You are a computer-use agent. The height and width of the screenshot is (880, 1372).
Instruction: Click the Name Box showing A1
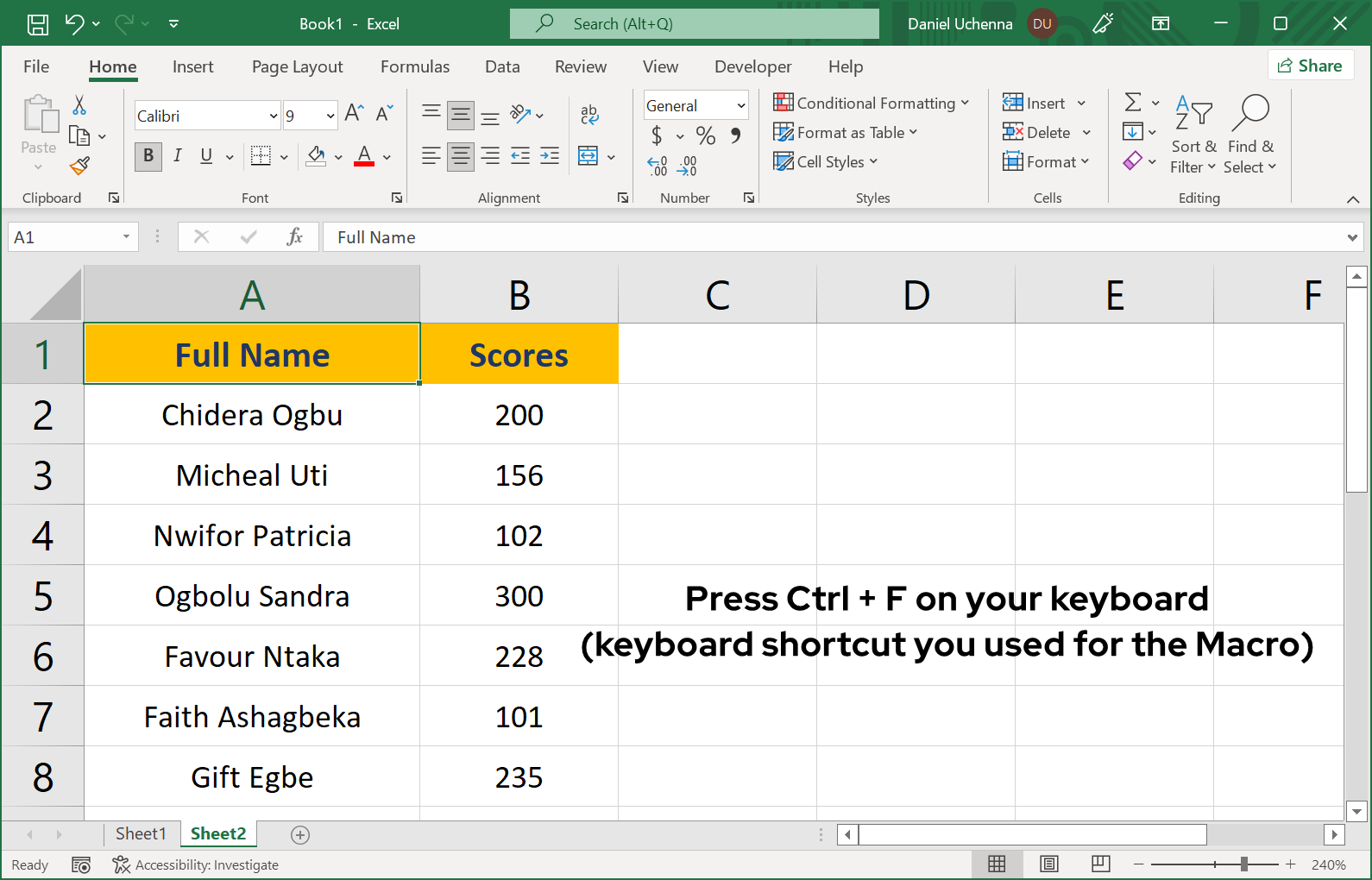pyautogui.click(x=66, y=237)
